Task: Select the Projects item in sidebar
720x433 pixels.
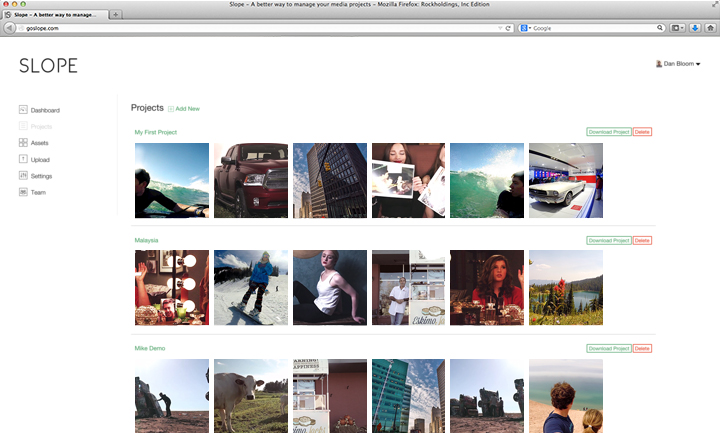Action: point(40,127)
